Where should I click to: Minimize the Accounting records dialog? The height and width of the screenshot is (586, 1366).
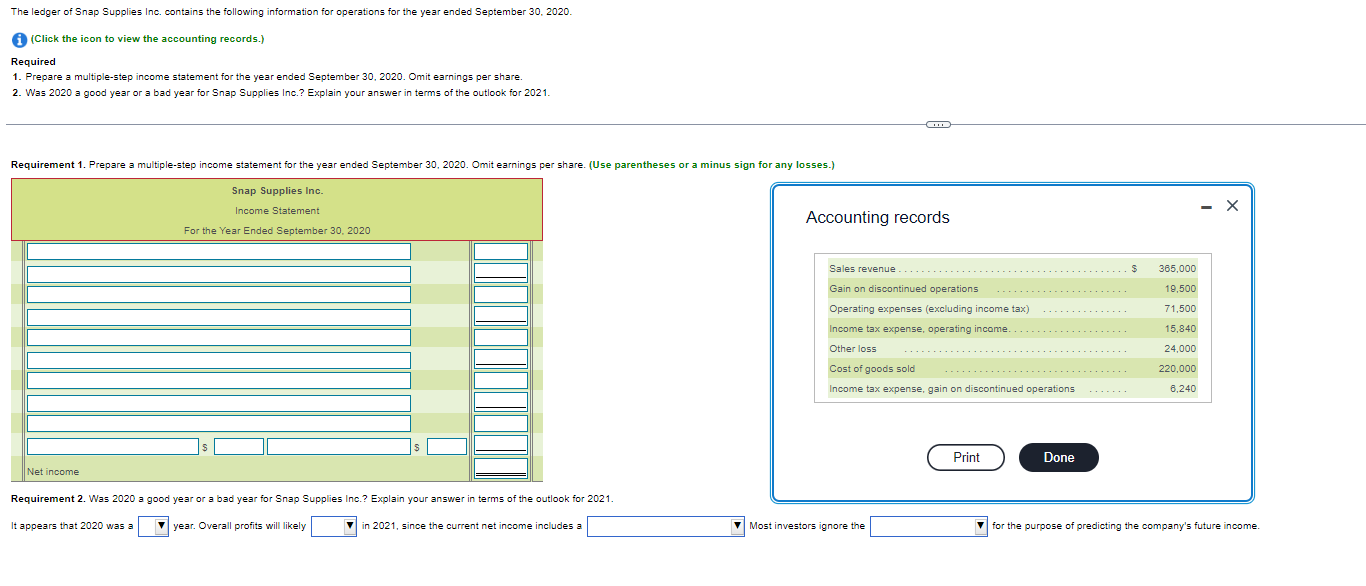point(1204,206)
